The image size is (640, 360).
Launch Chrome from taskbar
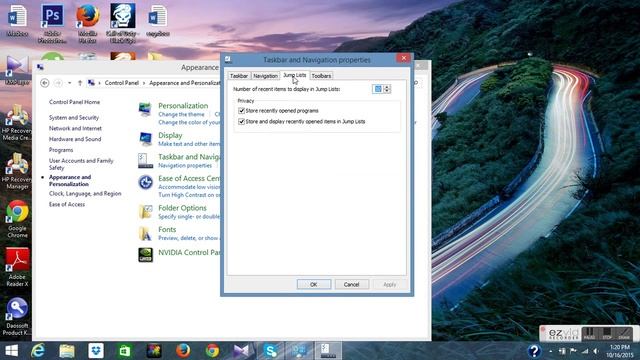(212, 351)
